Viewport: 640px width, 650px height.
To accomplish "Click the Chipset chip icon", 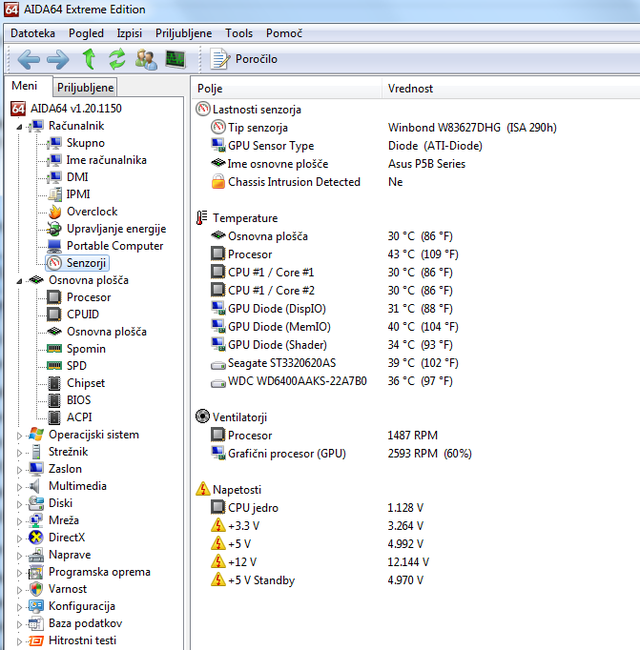I will [54, 383].
